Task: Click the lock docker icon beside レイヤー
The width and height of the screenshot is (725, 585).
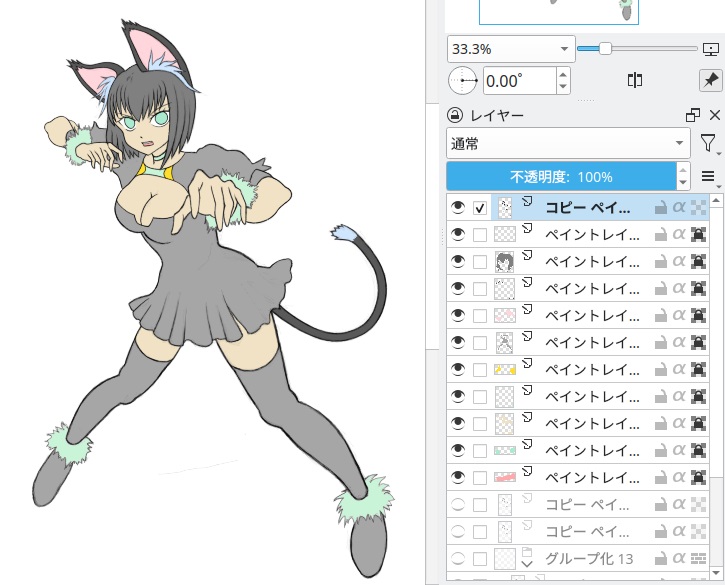Action: pos(455,115)
